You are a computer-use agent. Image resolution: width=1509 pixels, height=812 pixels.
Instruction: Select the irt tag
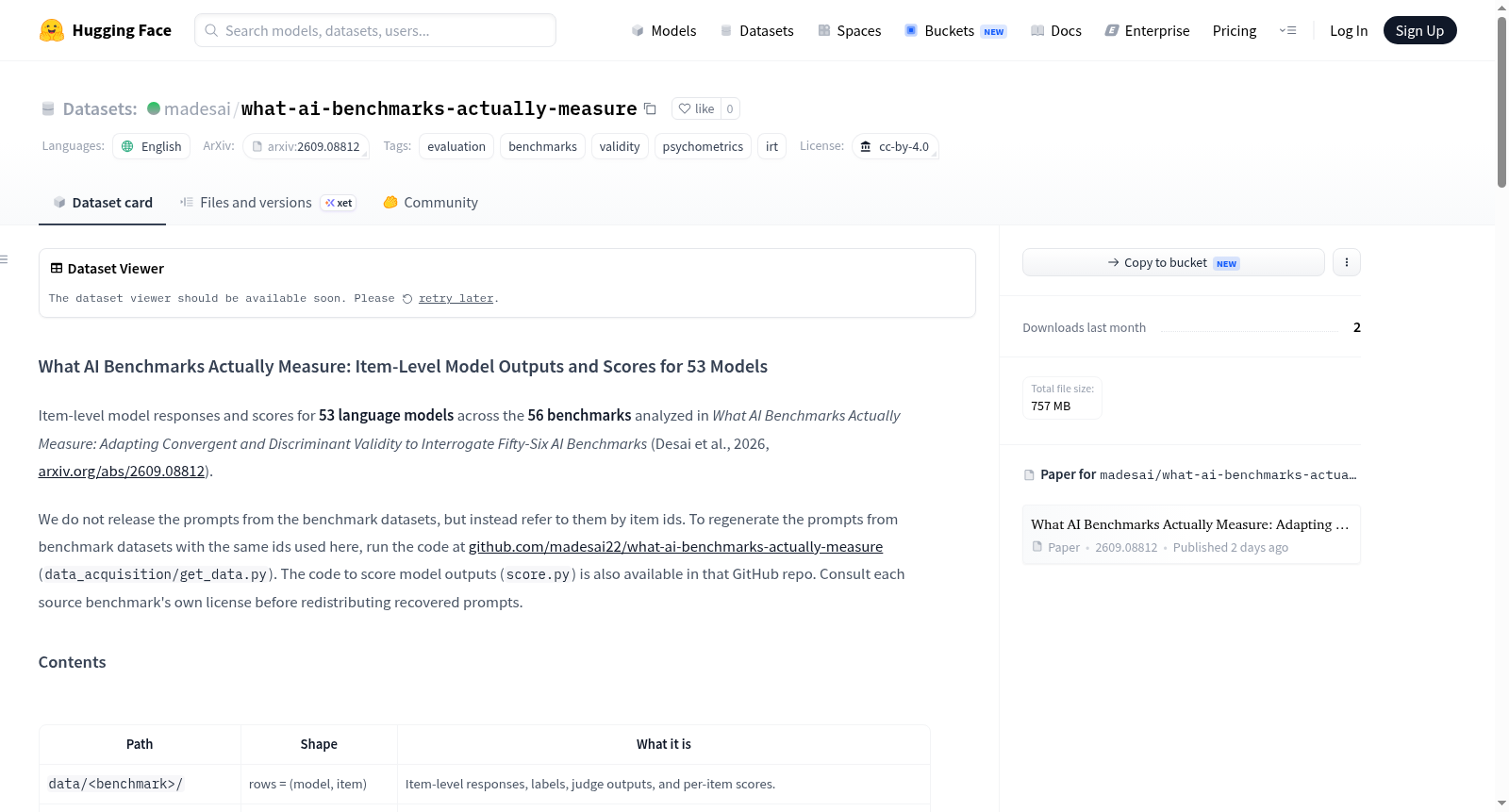(x=771, y=146)
